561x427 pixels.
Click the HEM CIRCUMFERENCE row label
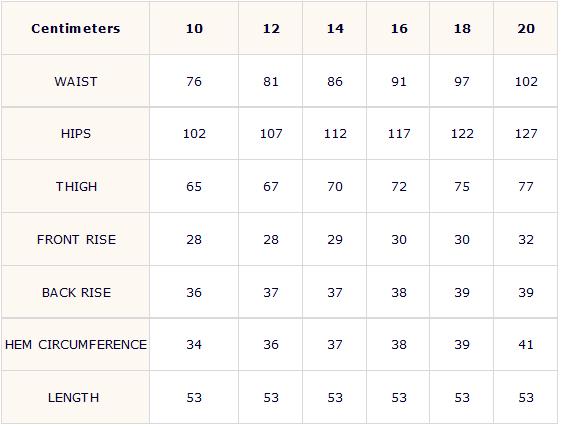tap(76, 345)
